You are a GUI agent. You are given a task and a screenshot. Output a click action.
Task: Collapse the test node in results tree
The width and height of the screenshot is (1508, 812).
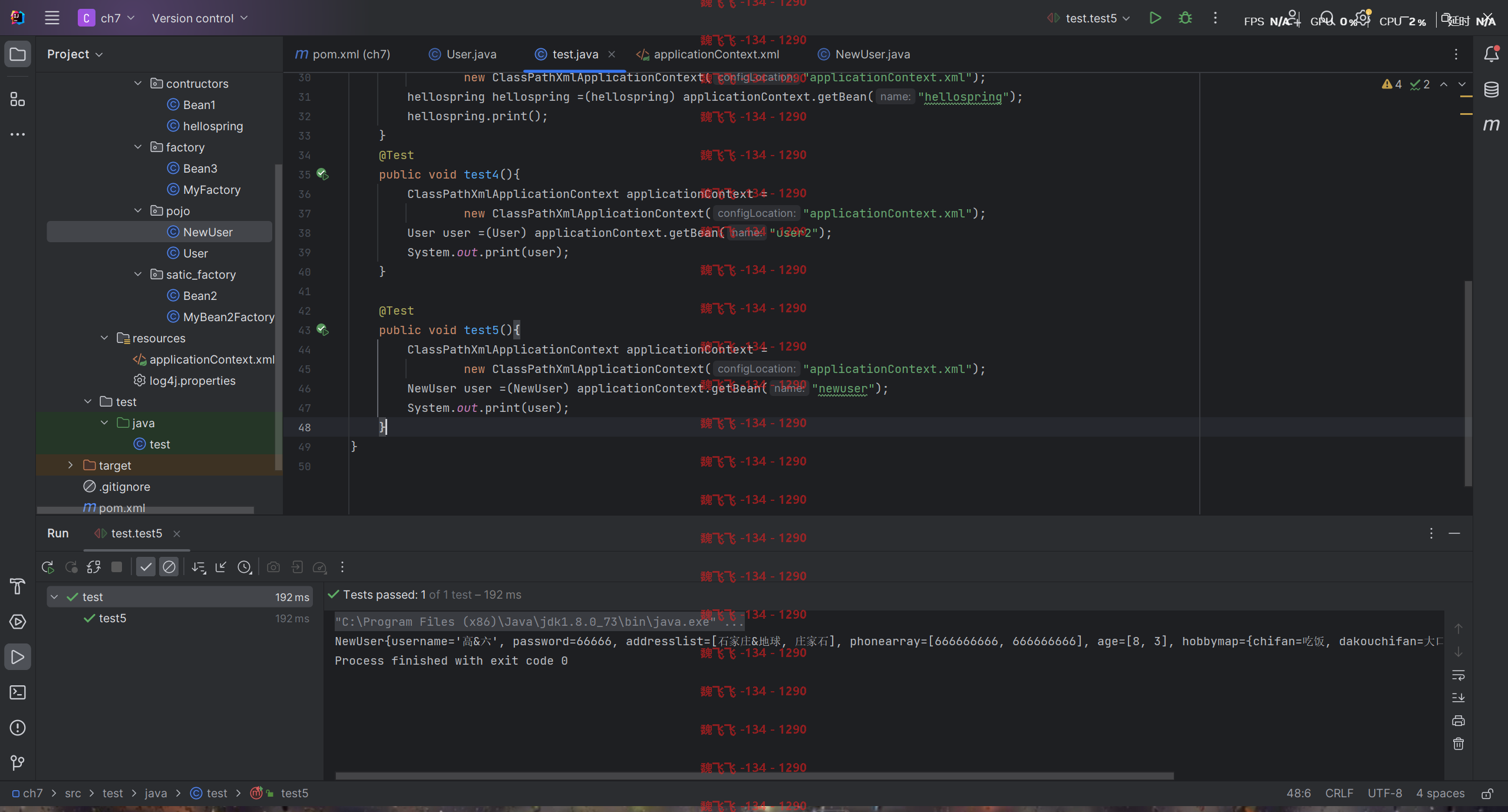click(x=54, y=597)
